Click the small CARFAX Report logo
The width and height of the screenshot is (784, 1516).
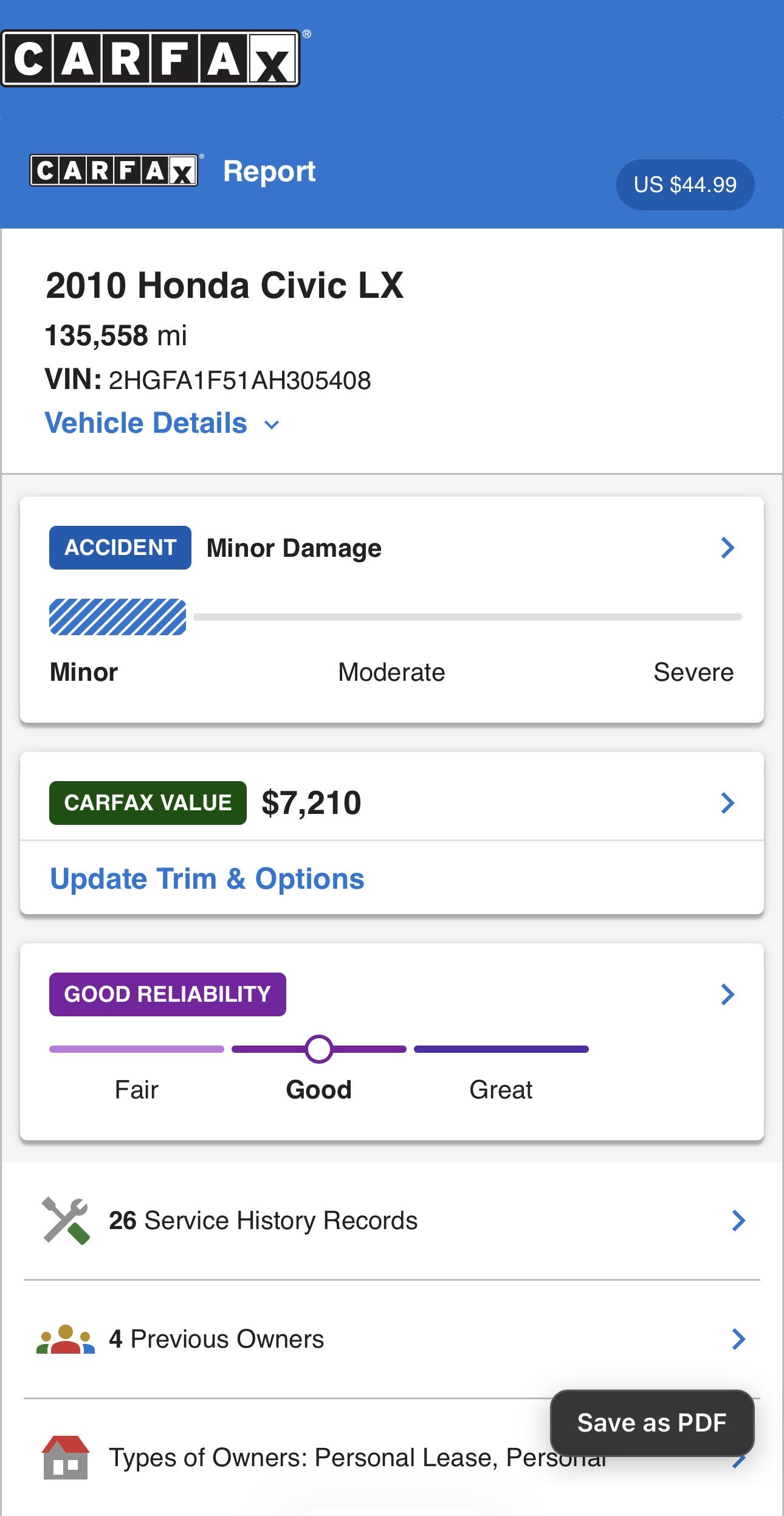tap(114, 171)
